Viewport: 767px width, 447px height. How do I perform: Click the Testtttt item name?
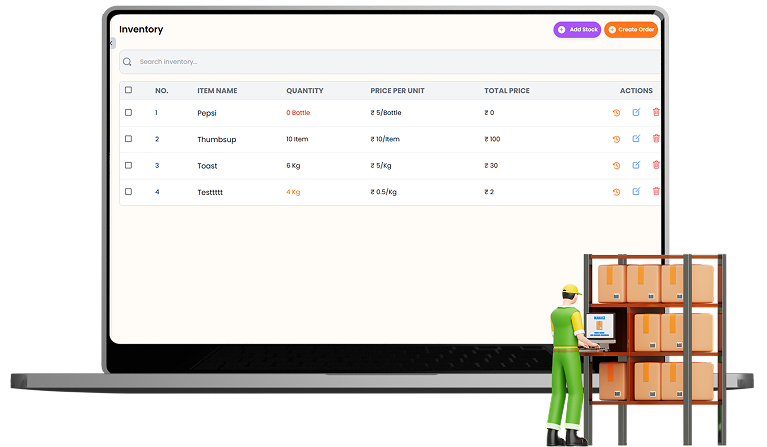tap(210, 192)
